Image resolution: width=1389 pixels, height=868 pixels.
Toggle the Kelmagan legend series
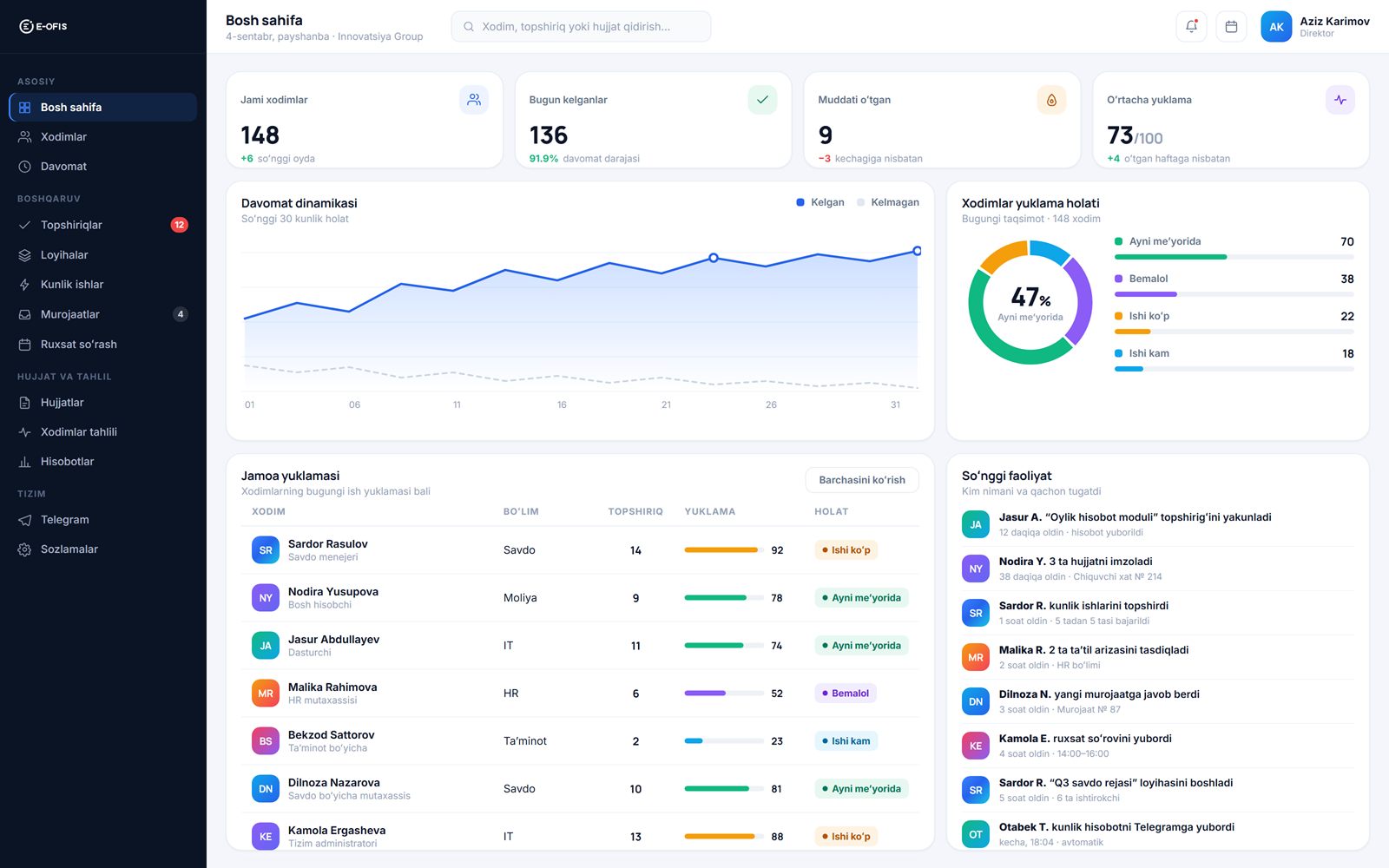pyautogui.click(x=888, y=202)
